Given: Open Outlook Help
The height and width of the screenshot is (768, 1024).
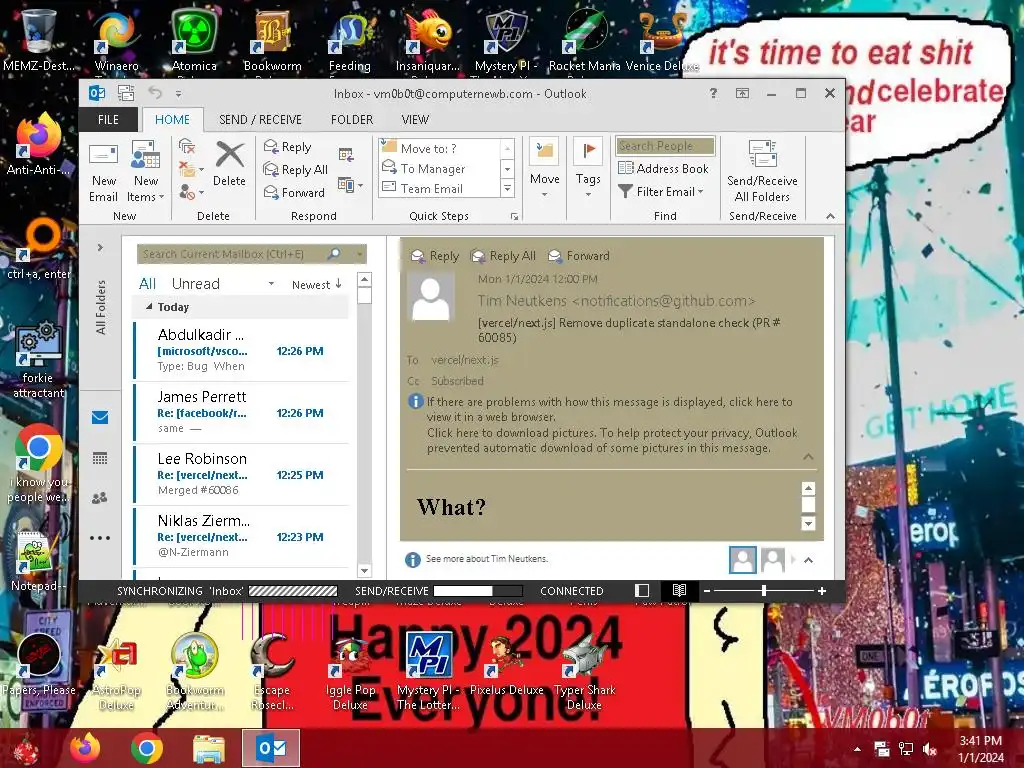Looking at the screenshot, I should 713,93.
